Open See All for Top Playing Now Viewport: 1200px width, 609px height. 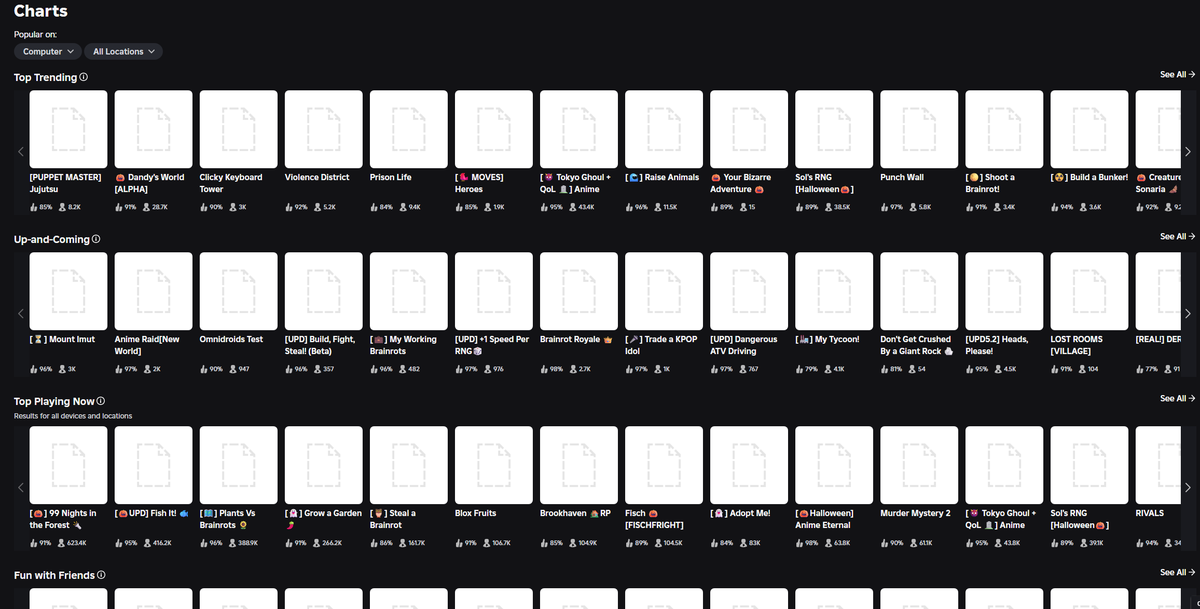pyautogui.click(x=1177, y=399)
